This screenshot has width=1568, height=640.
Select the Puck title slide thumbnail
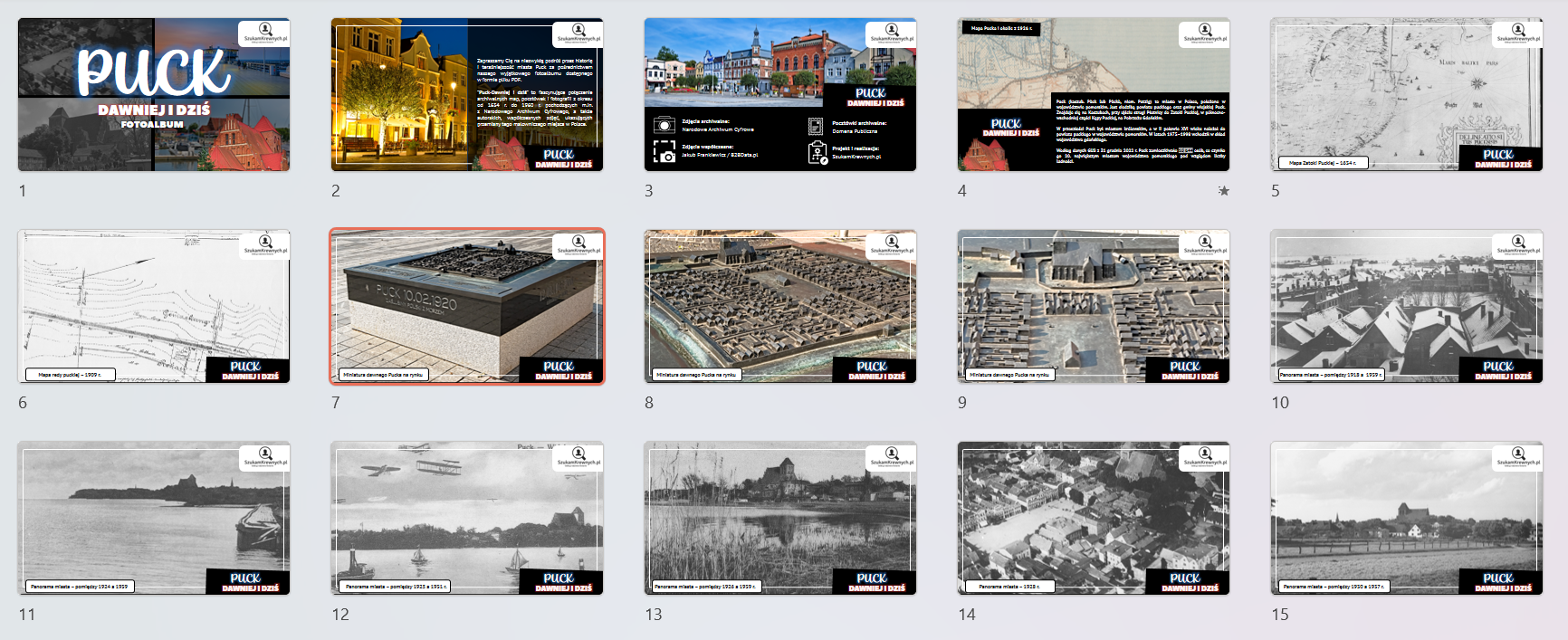[x=154, y=95]
